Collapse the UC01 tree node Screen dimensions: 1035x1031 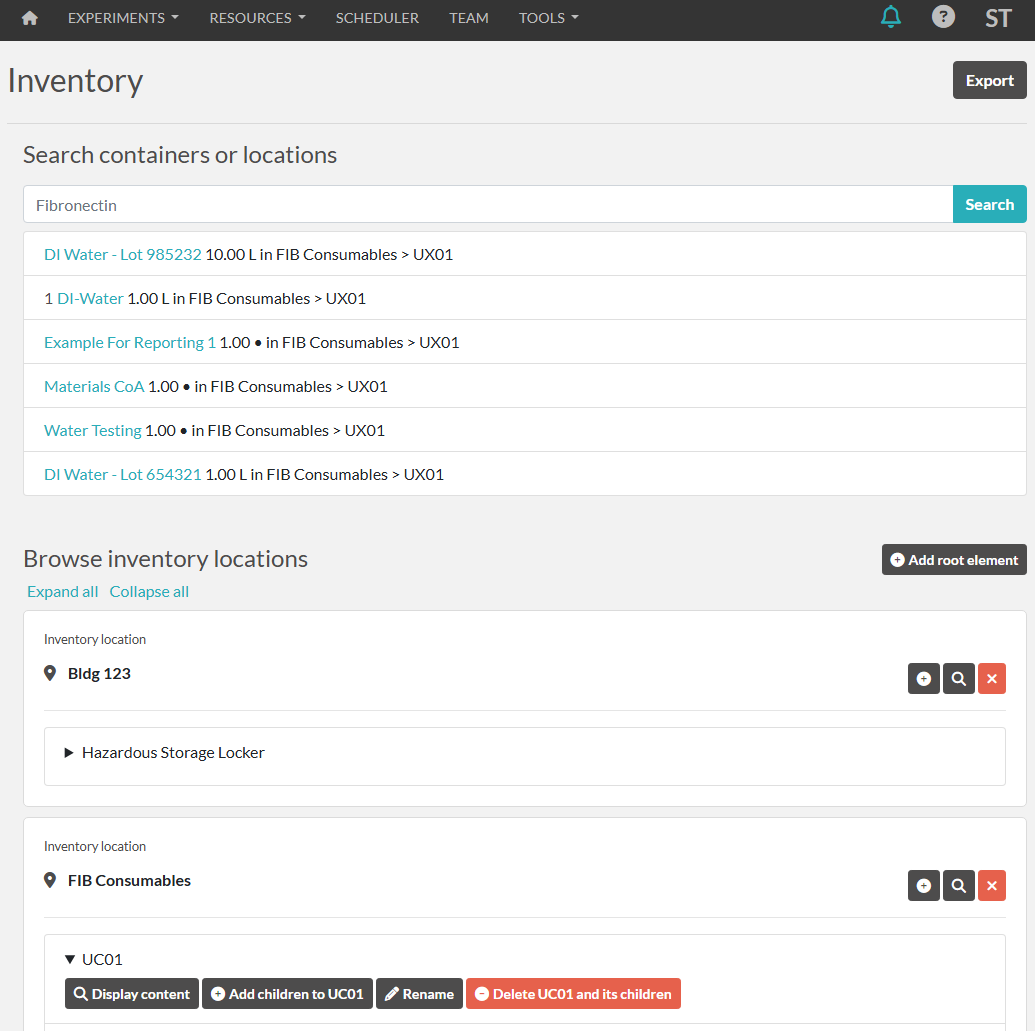pyautogui.click(x=70, y=960)
